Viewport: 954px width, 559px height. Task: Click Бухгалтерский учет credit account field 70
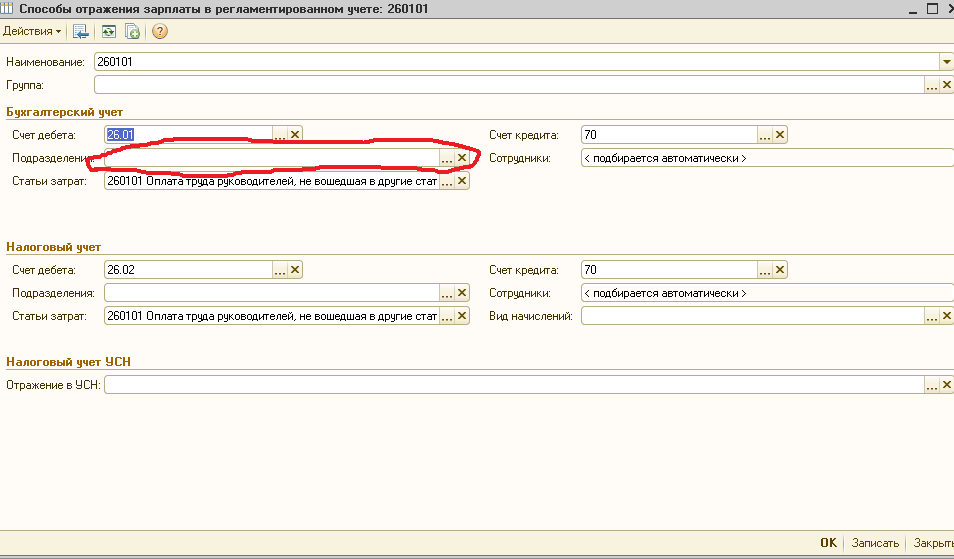(670, 135)
